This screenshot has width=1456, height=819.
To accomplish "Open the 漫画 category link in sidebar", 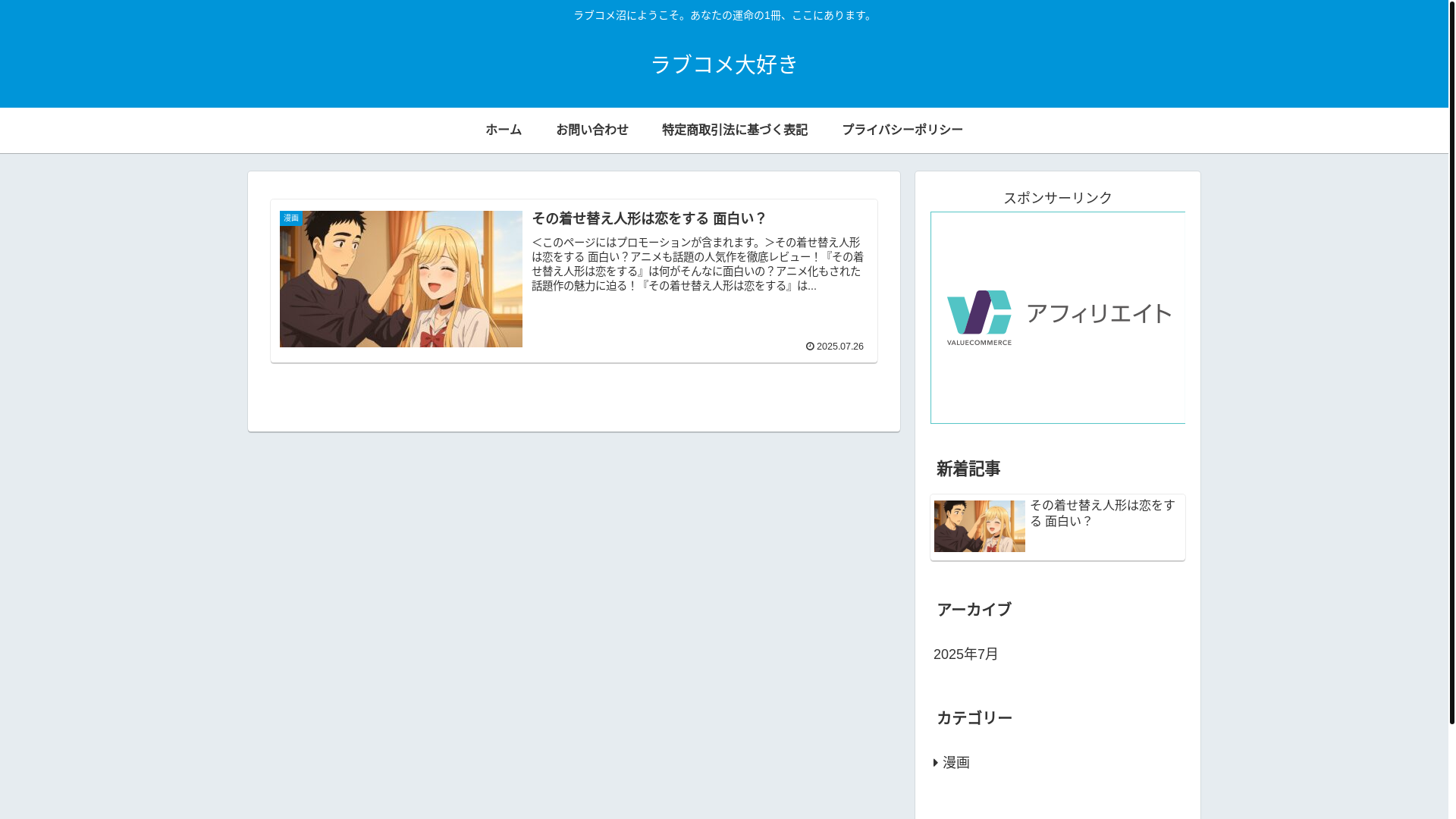I will point(956,763).
